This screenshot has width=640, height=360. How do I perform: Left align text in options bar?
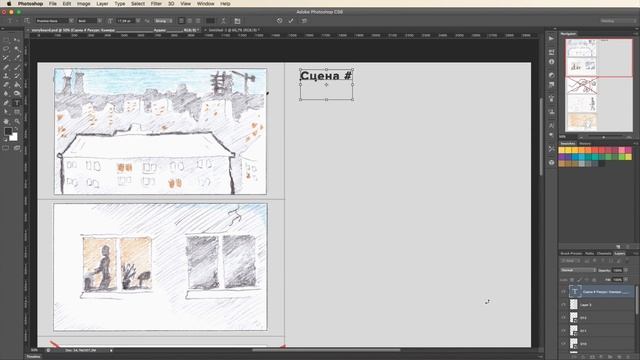(181, 21)
